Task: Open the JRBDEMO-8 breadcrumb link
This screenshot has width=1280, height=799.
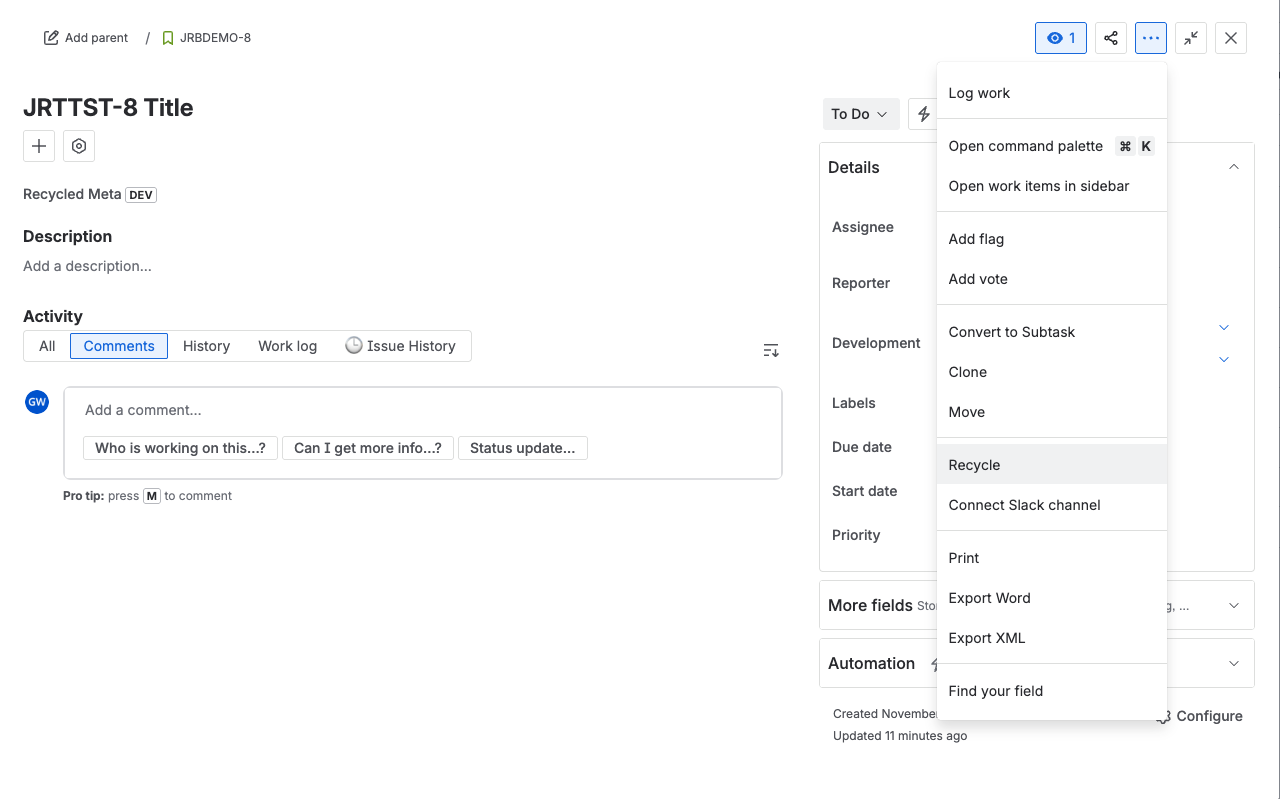Action: point(215,38)
